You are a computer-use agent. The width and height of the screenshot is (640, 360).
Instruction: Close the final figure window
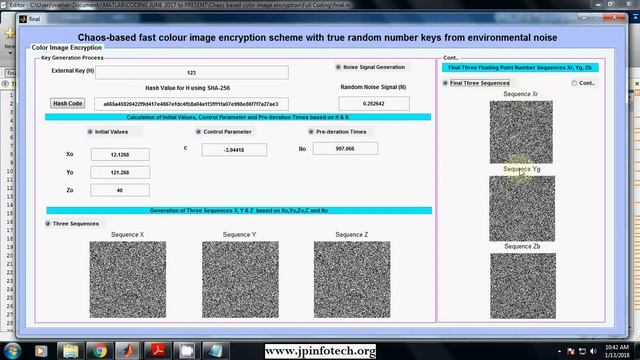click(x=615, y=18)
